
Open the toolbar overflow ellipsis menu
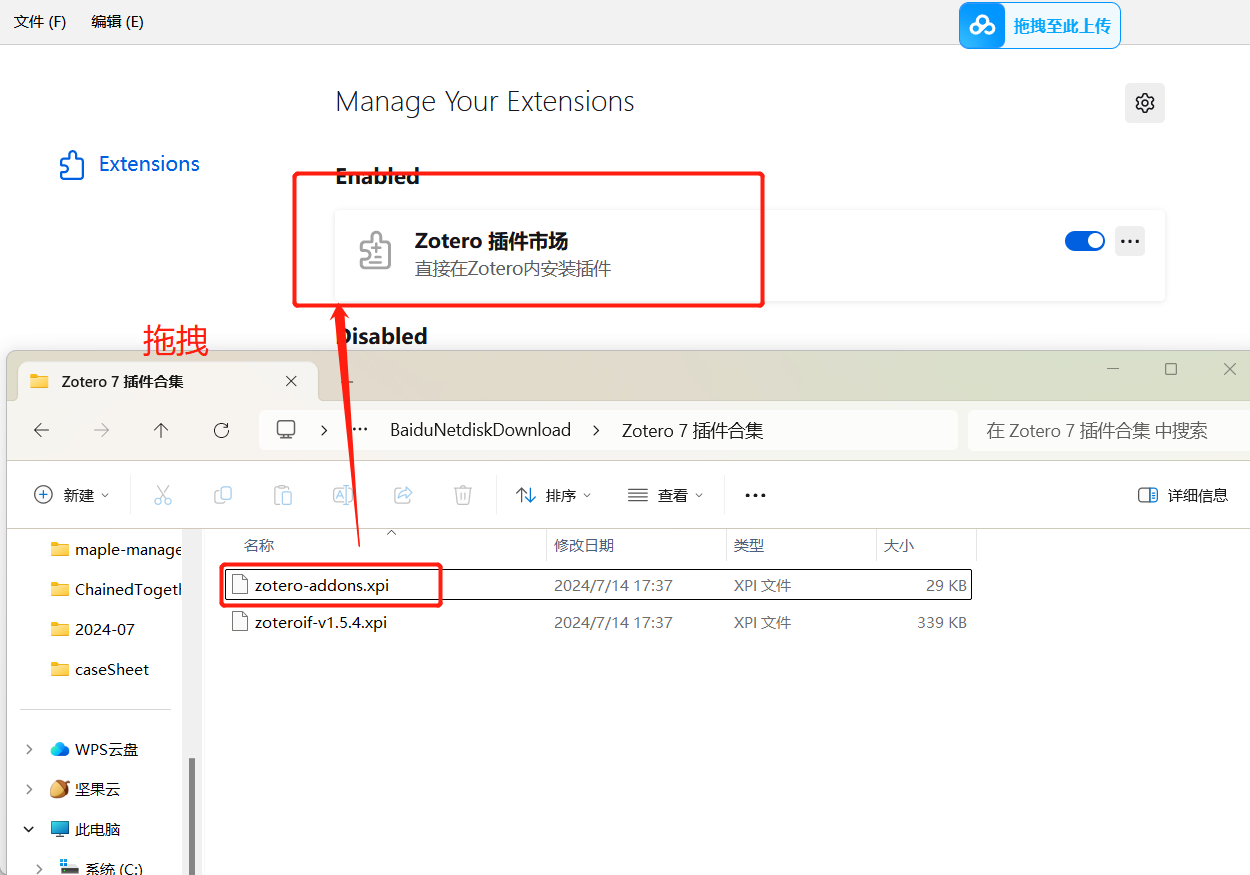[755, 495]
